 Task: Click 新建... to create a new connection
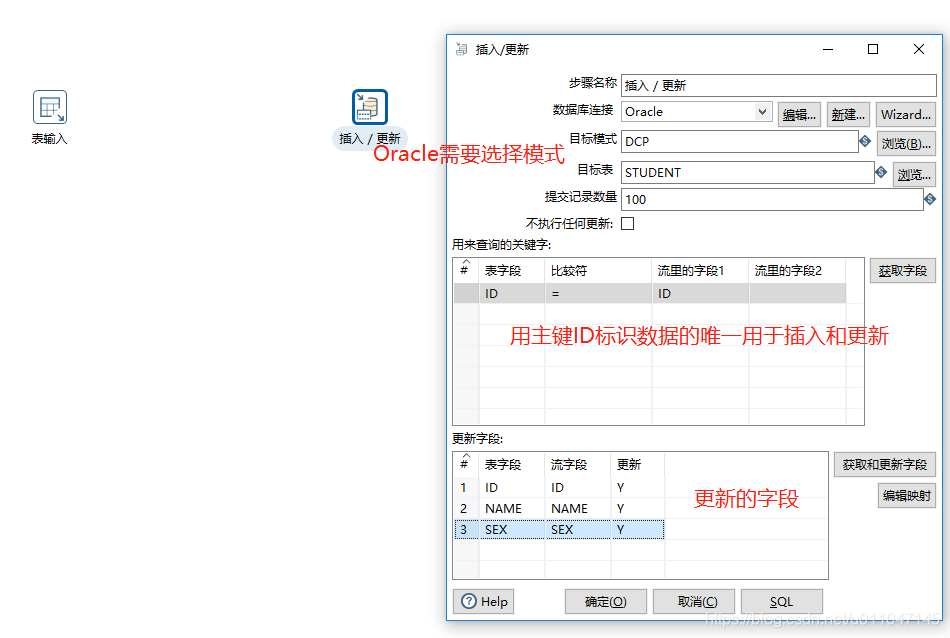tap(848, 113)
